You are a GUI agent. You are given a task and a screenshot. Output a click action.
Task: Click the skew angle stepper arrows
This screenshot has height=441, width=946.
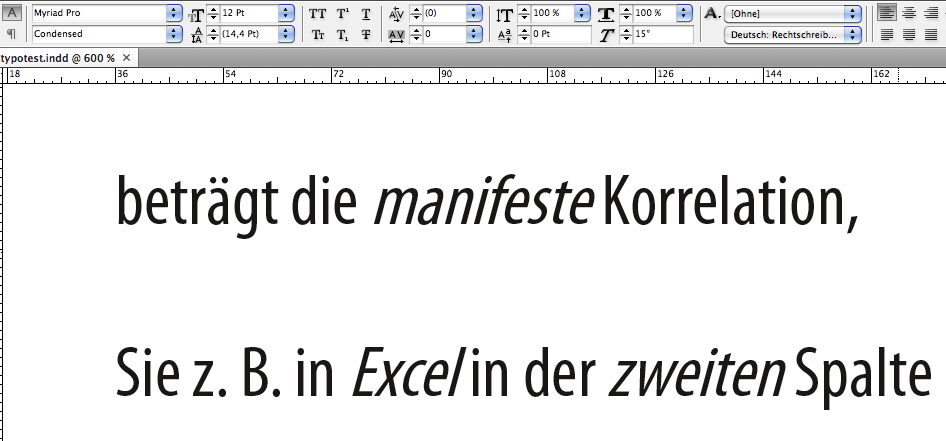[x=625, y=34]
